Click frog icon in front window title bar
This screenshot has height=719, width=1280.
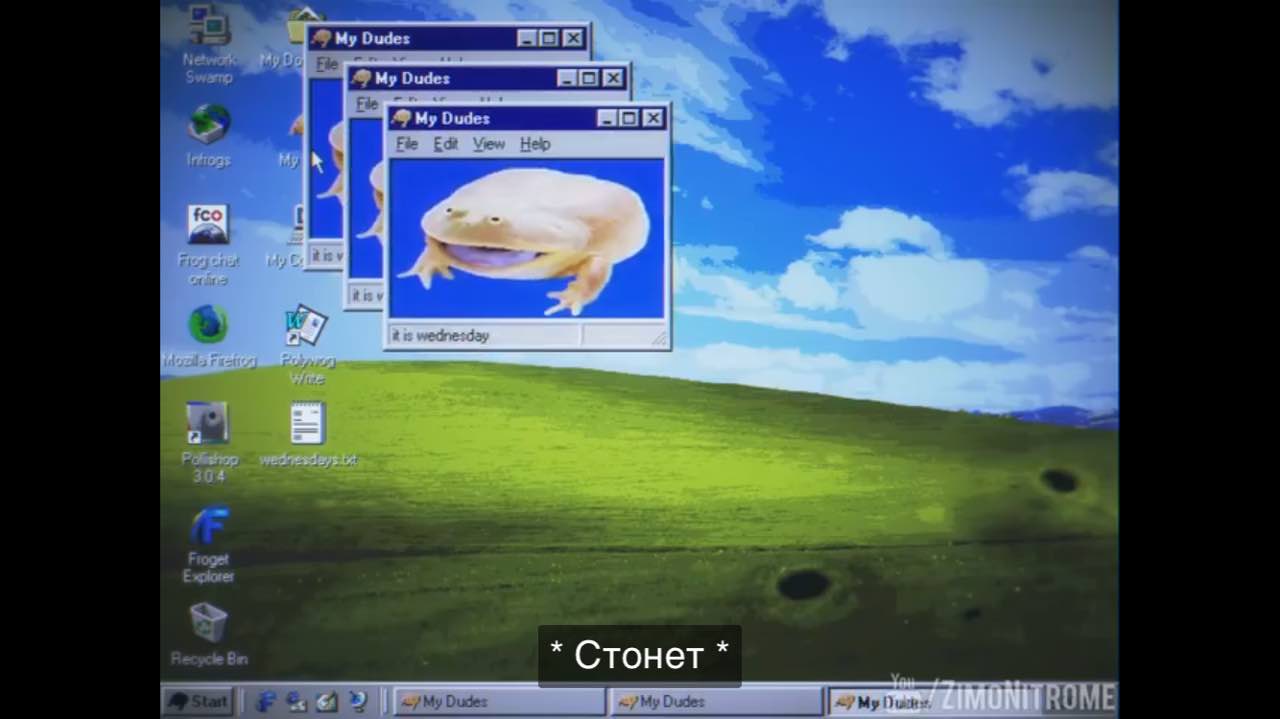401,118
